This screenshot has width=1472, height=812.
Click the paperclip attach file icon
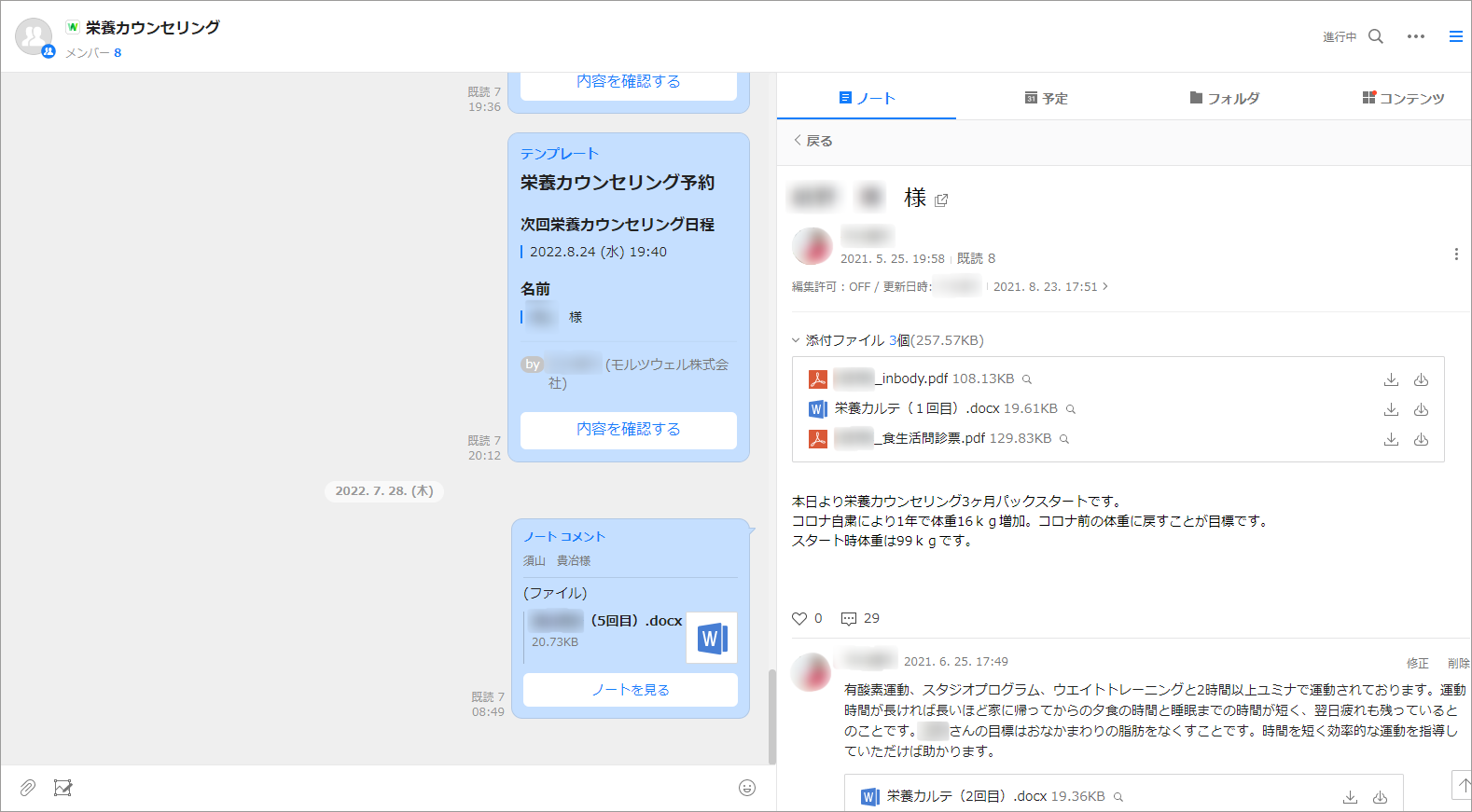[28, 788]
